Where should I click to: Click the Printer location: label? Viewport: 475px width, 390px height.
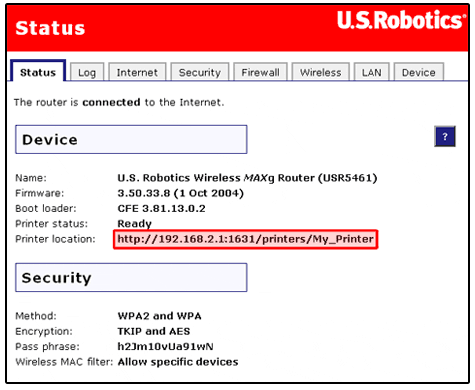(x=55, y=239)
